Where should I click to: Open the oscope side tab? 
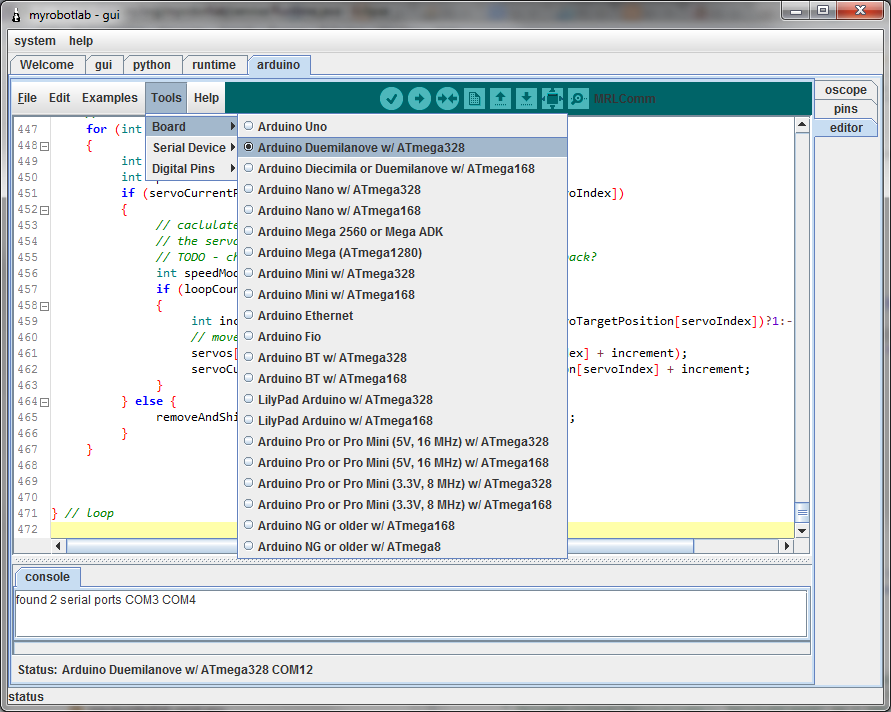click(846, 90)
